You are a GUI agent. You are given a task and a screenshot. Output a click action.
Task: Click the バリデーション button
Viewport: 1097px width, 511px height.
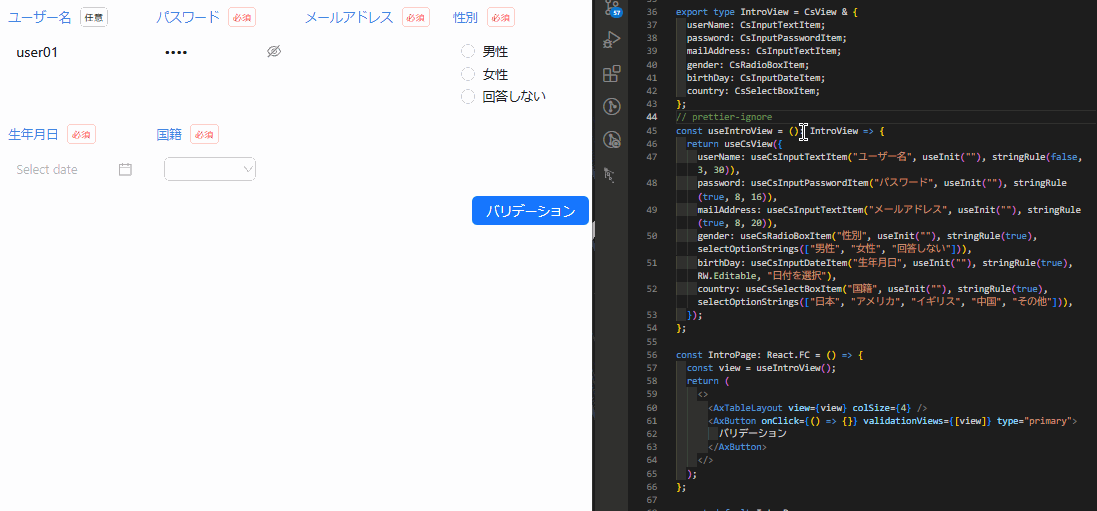(x=530, y=211)
